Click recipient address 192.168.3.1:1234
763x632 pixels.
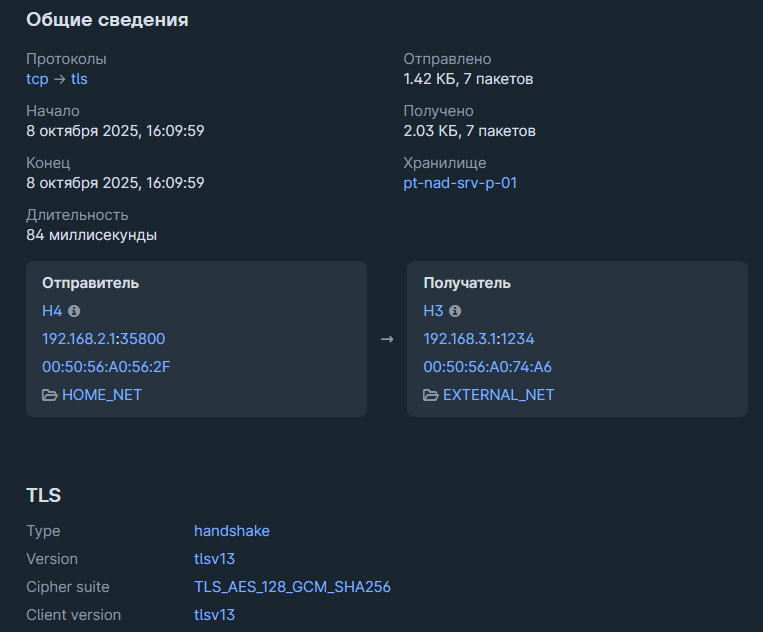(479, 339)
